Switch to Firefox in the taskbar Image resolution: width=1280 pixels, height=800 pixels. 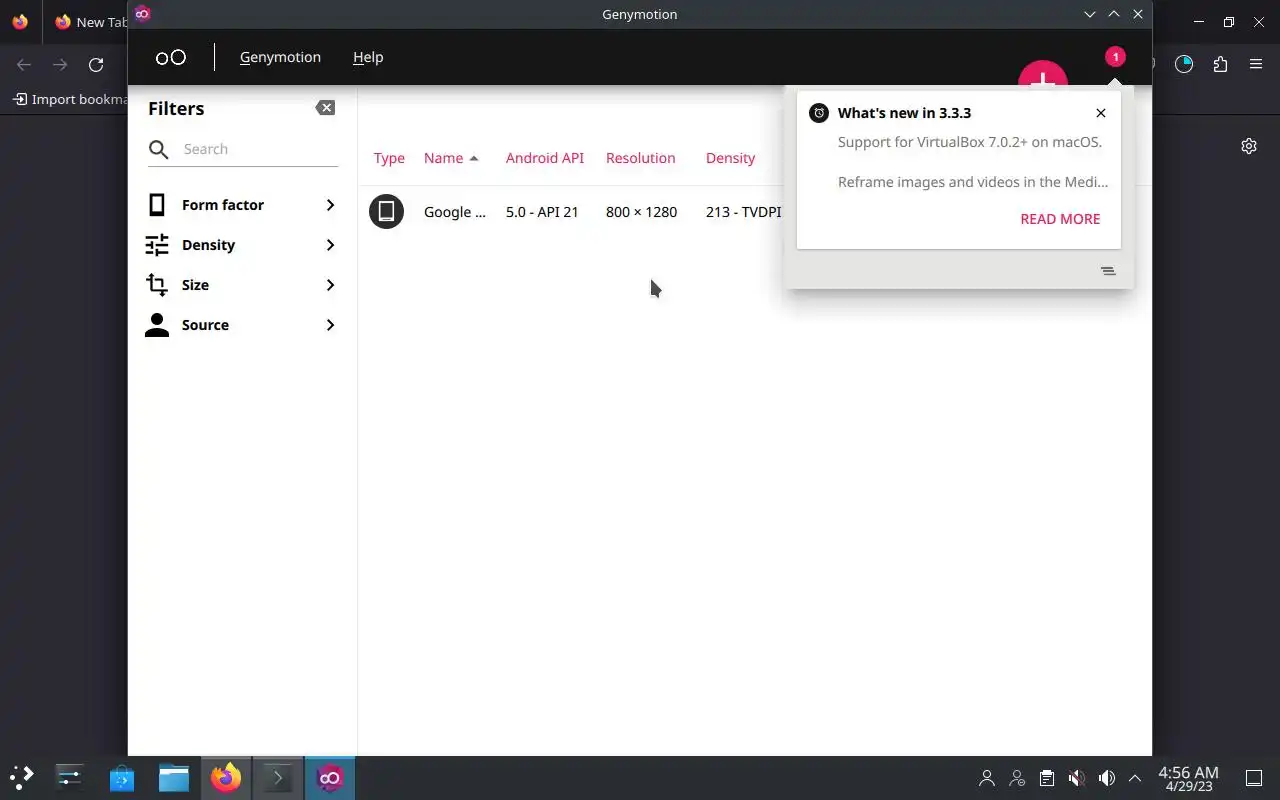[x=226, y=777]
